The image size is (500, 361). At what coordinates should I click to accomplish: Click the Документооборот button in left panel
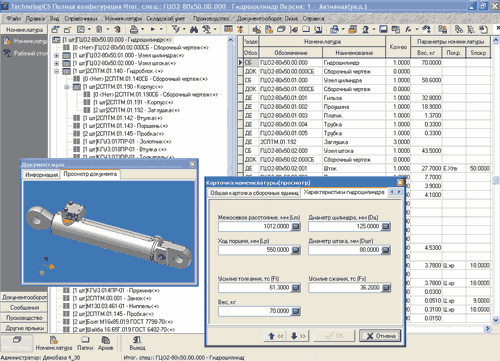[24, 297]
